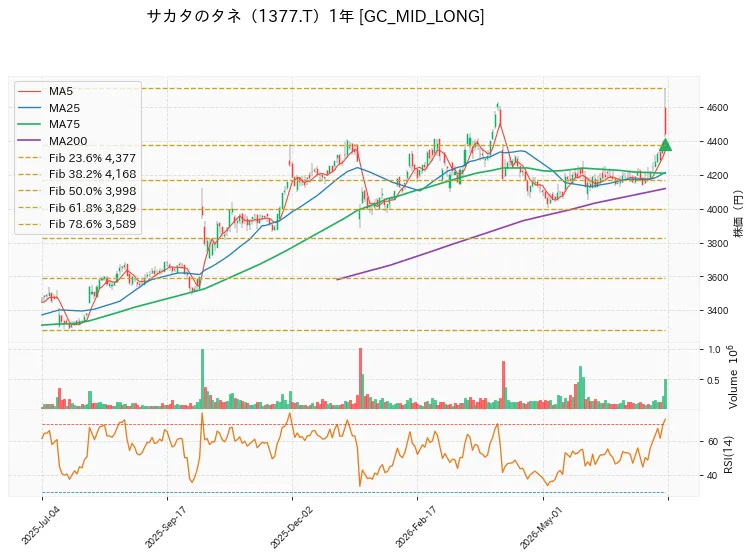752x558 pixels.
Task: Click the Fib 38.2% 4,168 legend item
Action: coord(77,174)
